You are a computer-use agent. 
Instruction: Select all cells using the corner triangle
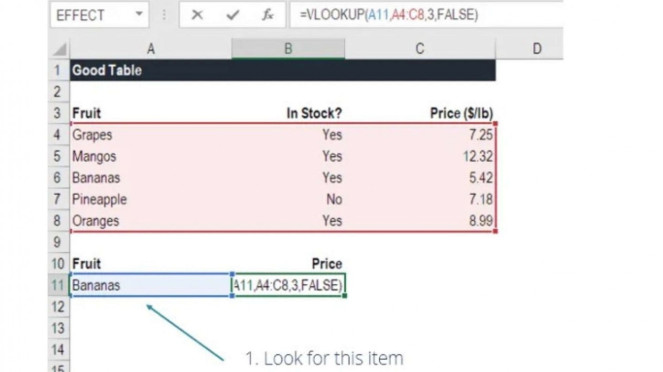click(x=60, y=49)
